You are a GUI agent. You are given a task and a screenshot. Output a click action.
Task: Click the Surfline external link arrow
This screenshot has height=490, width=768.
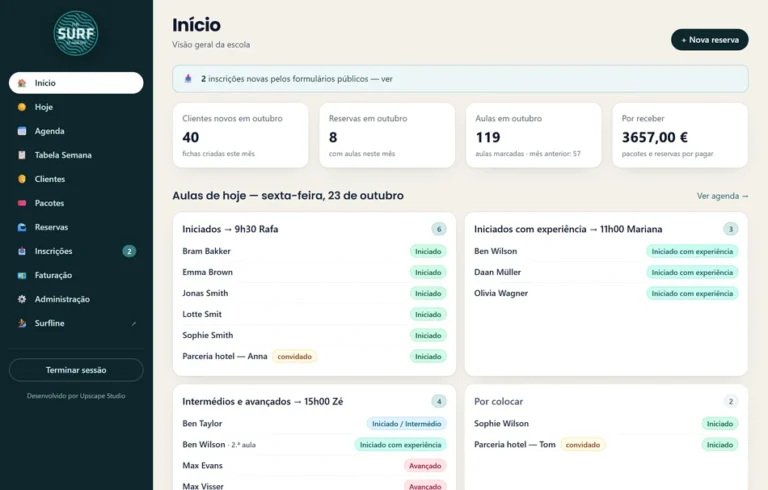[x=133, y=323]
